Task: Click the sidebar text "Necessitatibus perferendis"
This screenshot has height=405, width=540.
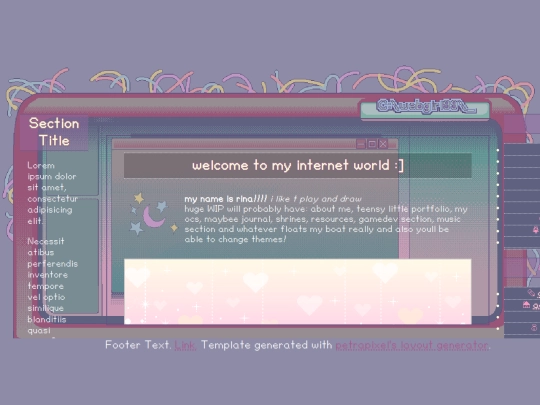Action: click(x=53, y=252)
